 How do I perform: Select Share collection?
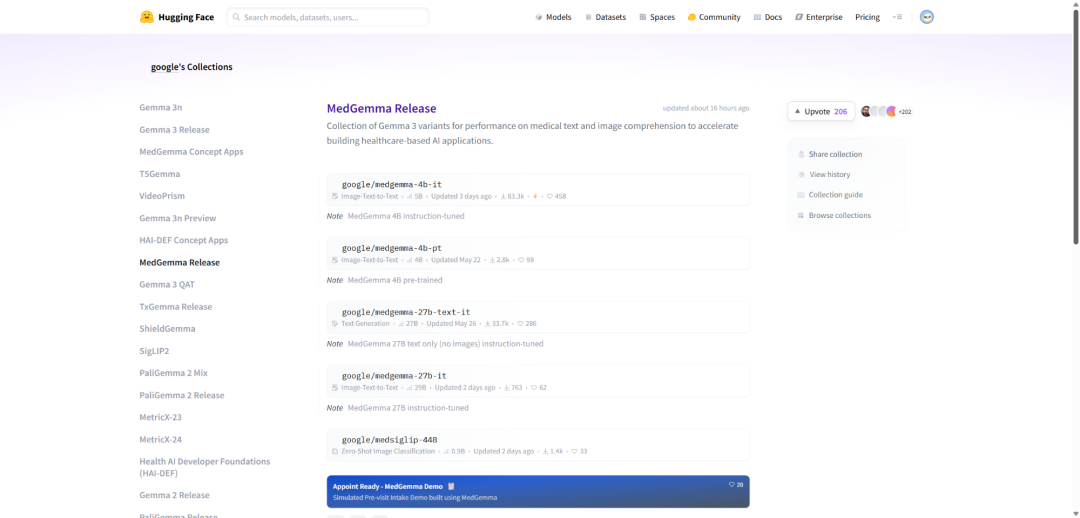(835, 154)
